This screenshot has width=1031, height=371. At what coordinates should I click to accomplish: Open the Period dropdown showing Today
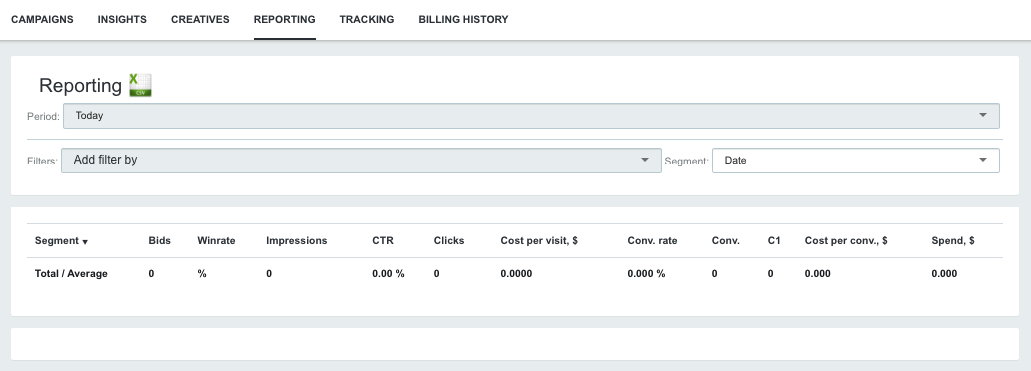(531, 116)
